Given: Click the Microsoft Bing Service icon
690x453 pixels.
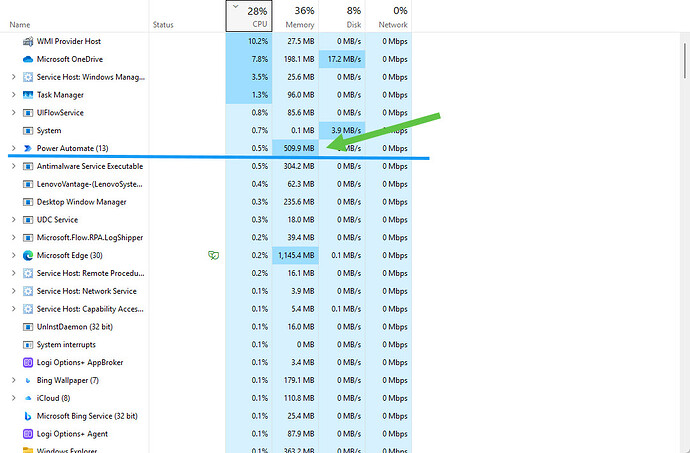Looking at the screenshot, I should pyautogui.click(x=28, y=416).
